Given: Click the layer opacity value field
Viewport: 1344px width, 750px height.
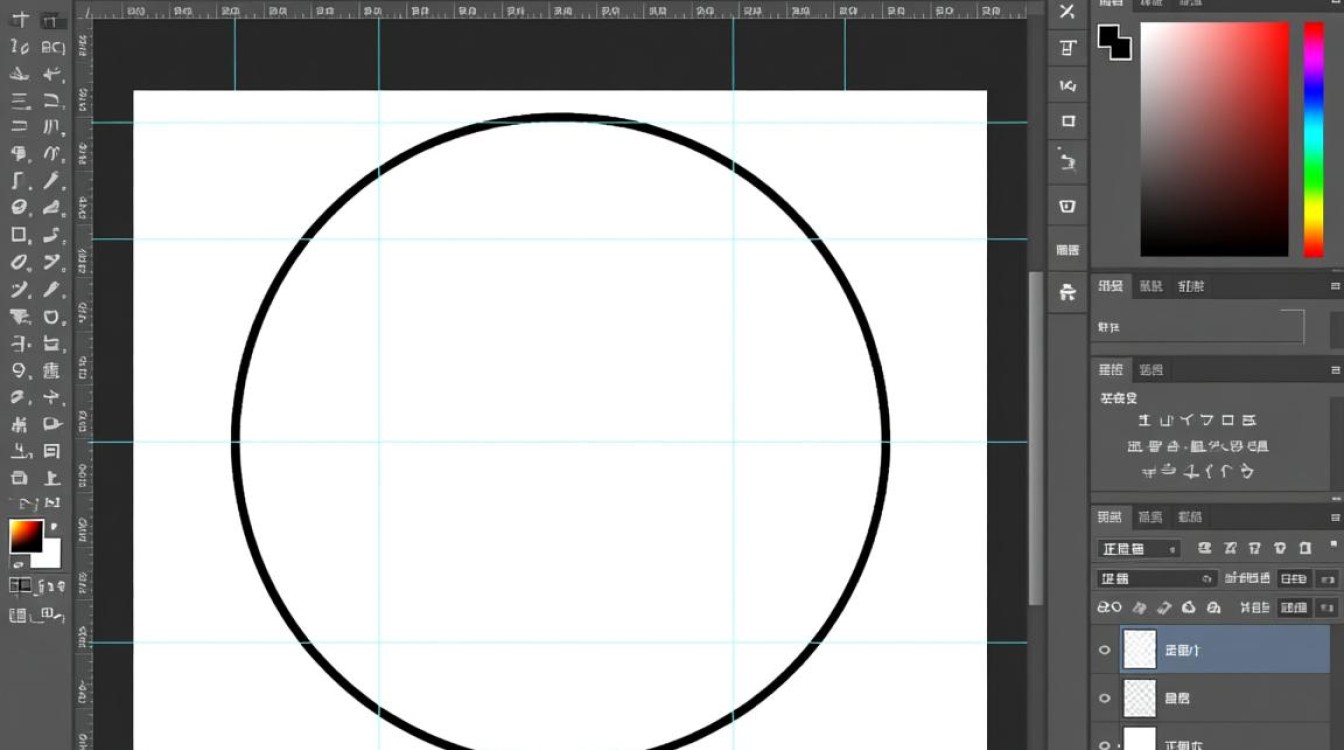Looking at the screenshot, I should click(x=1293, y=579).
